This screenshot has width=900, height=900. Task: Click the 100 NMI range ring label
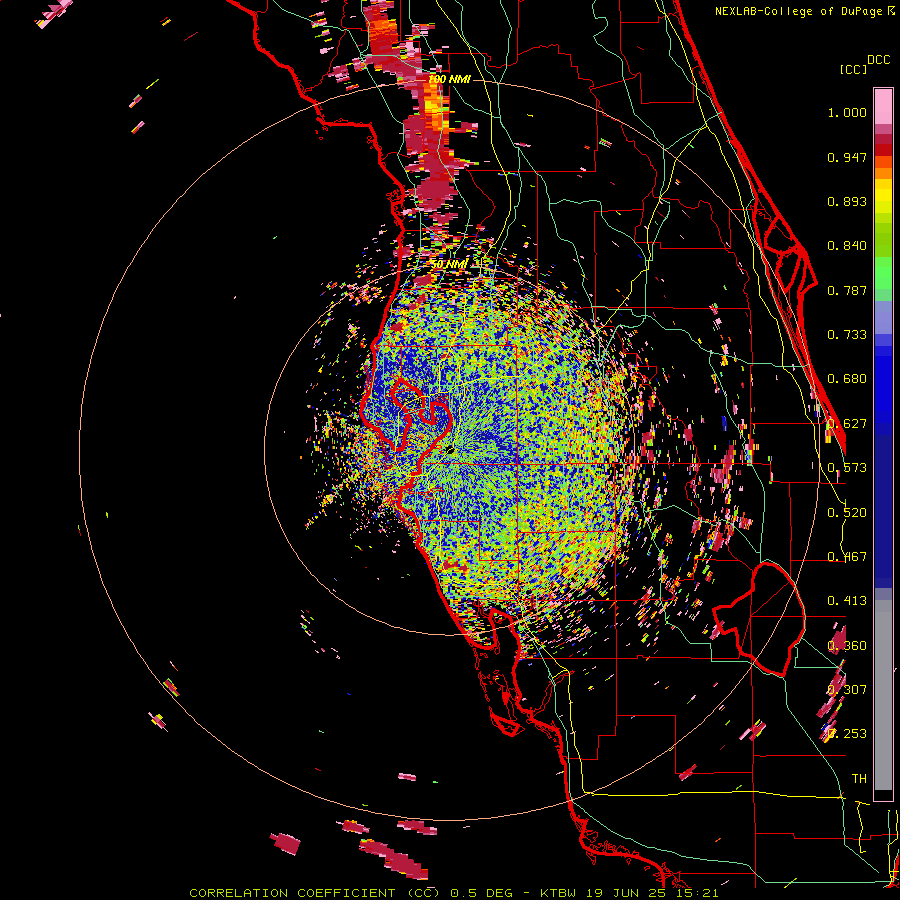tap(449, 79)
